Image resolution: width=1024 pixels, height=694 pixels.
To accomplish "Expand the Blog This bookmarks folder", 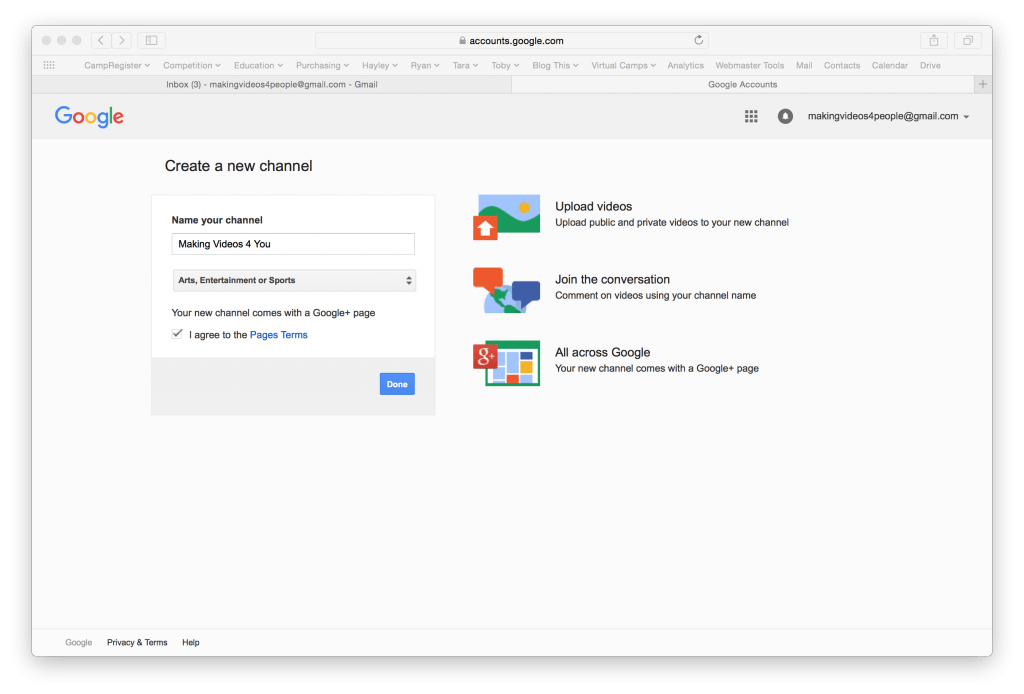I will click(x=555, y=65).
